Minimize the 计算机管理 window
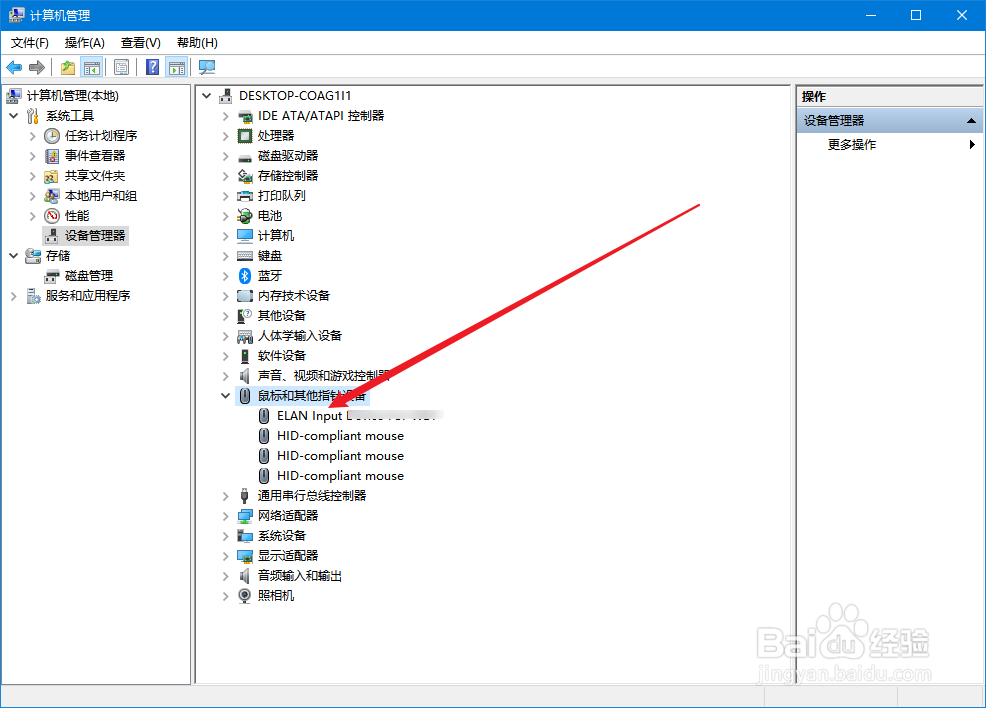Image resolution: width=986 pixels, height=708 pixels. pyautogui.click(x=871, y=15)
